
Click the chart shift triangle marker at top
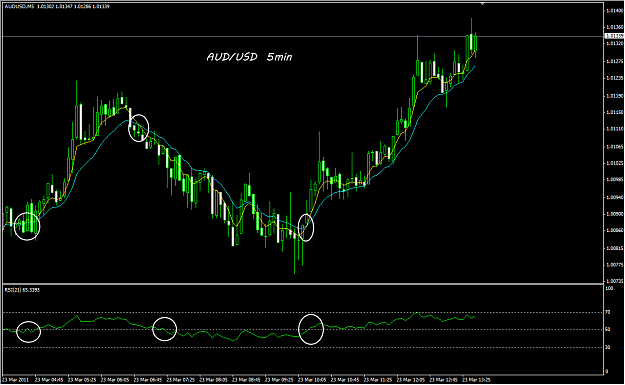coord(483,4)
